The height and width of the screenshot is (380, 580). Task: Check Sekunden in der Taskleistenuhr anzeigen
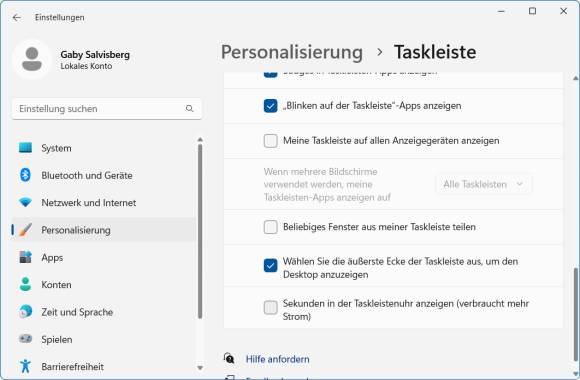tap(270, 307)
